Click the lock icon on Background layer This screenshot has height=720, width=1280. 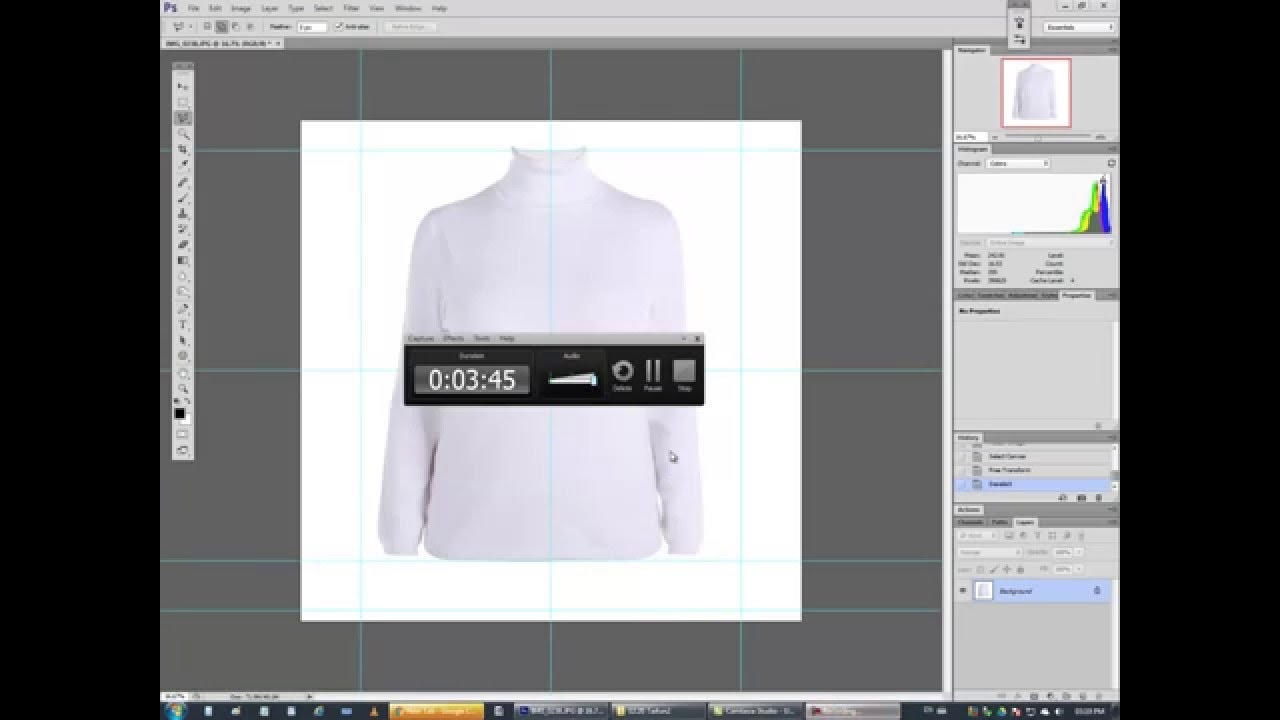[x=1097, y=591]
